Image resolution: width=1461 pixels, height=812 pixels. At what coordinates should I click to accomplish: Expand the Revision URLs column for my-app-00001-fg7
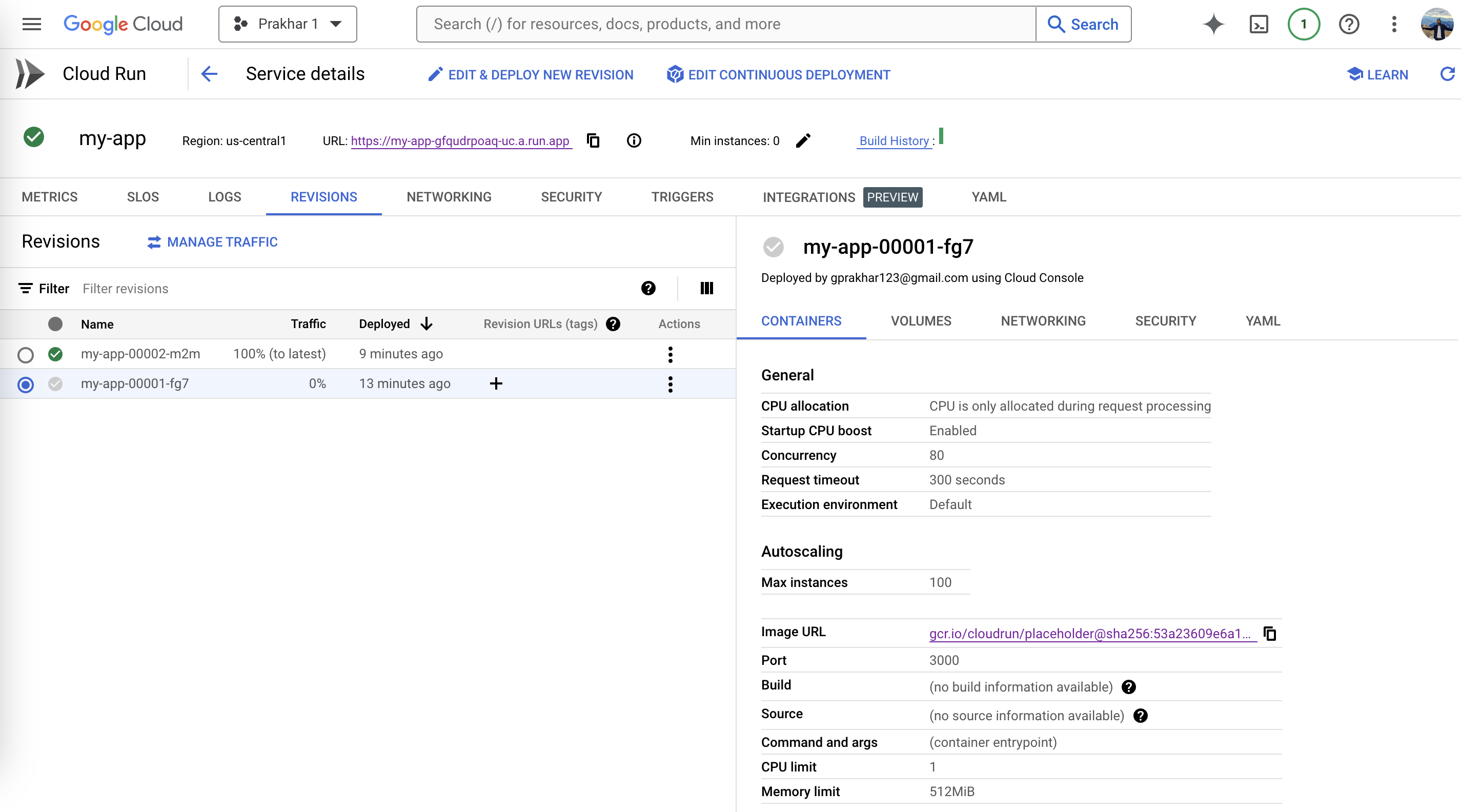click(x=495, y=384)
